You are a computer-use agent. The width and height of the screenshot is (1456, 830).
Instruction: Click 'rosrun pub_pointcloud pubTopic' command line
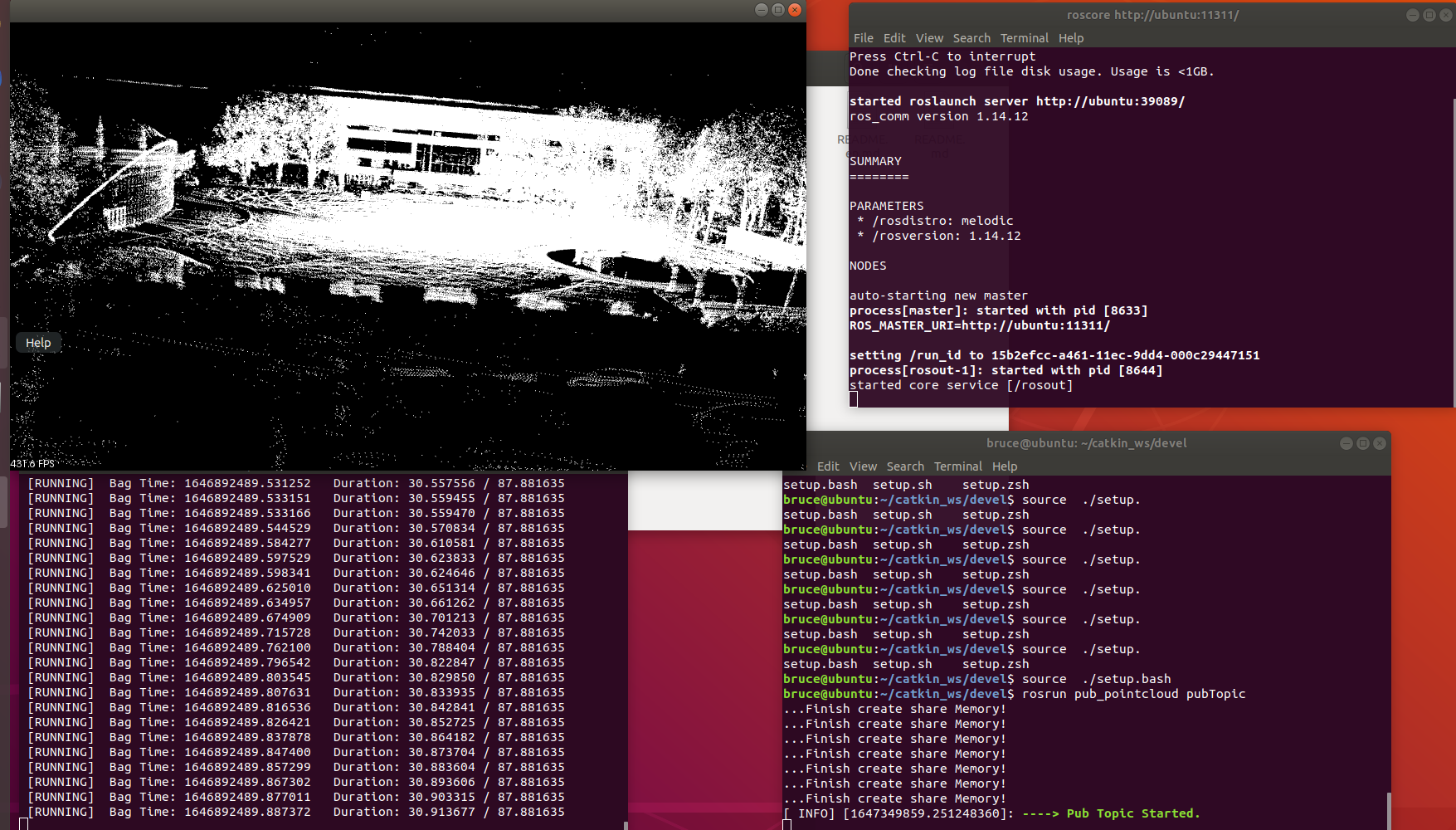(1014, 694)
